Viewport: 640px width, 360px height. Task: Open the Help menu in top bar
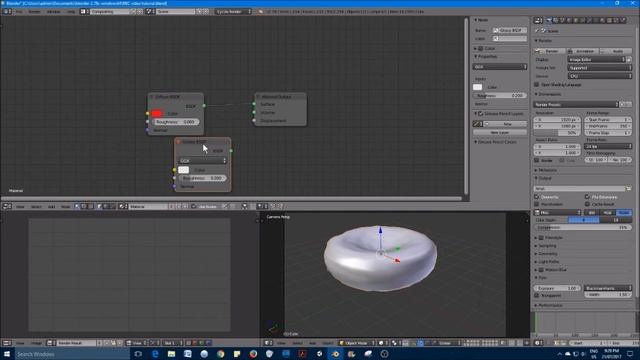point(71,11)
